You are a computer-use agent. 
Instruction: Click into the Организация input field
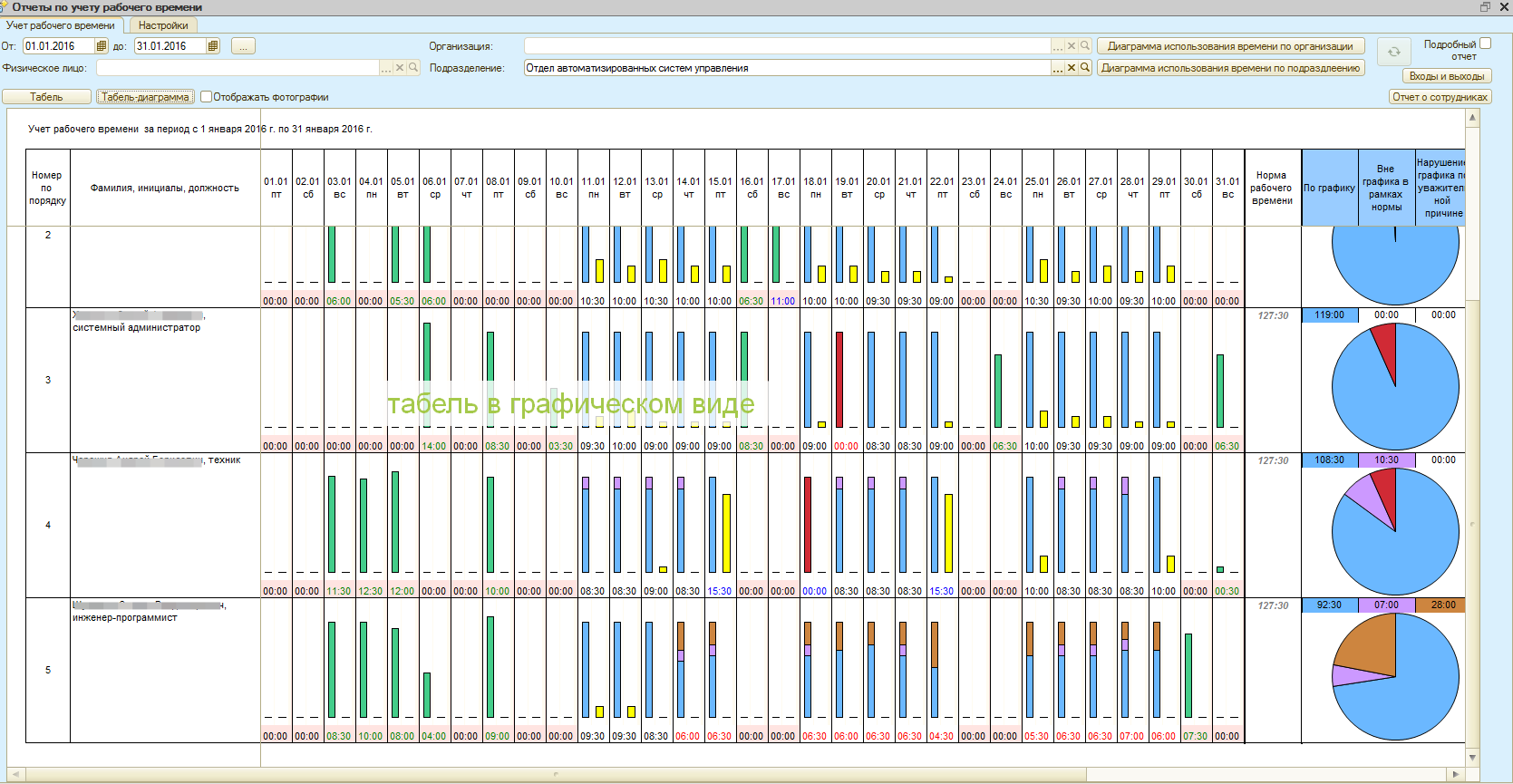(787, 46)
